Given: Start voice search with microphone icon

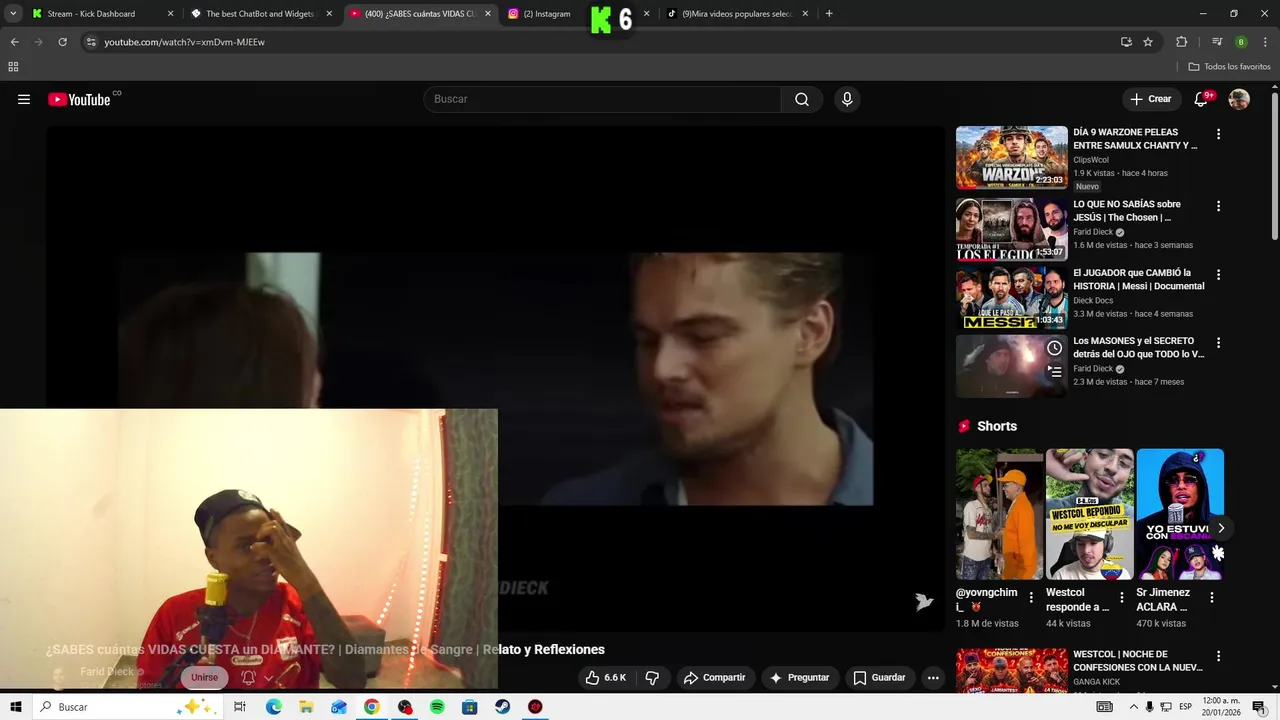Looking at the screenshot, I should tap(847, 99).
